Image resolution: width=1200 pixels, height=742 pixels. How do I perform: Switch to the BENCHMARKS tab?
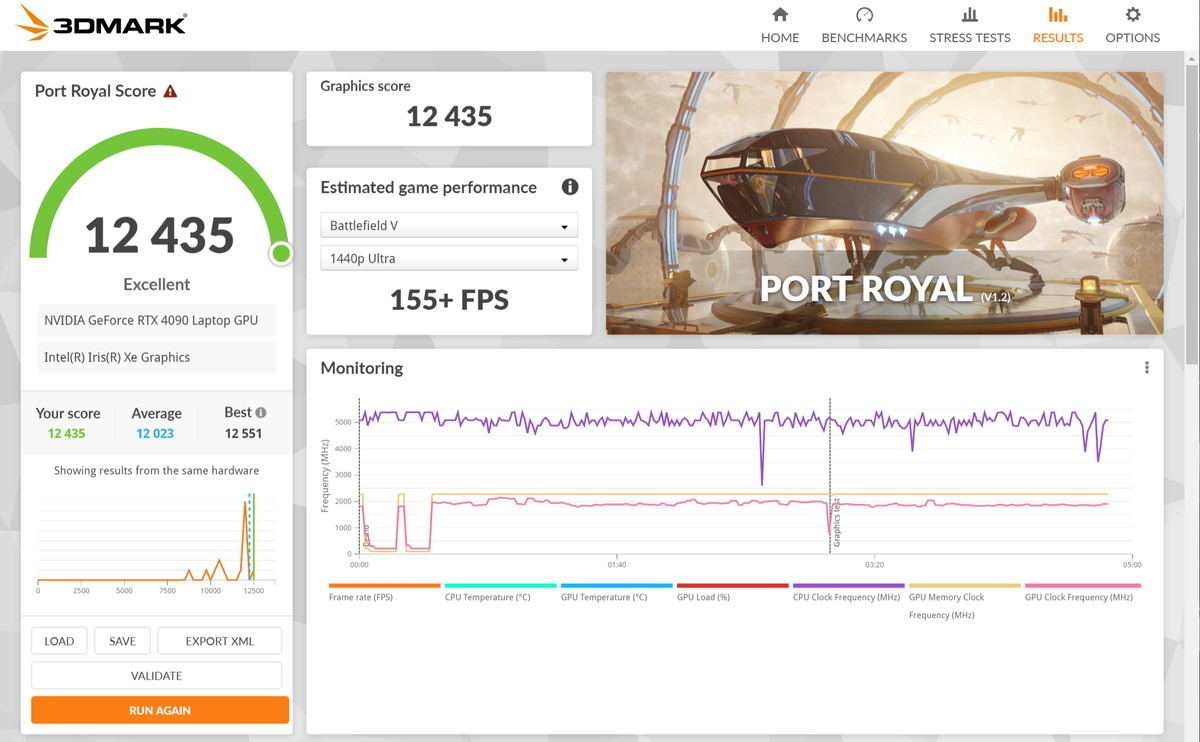864,38
